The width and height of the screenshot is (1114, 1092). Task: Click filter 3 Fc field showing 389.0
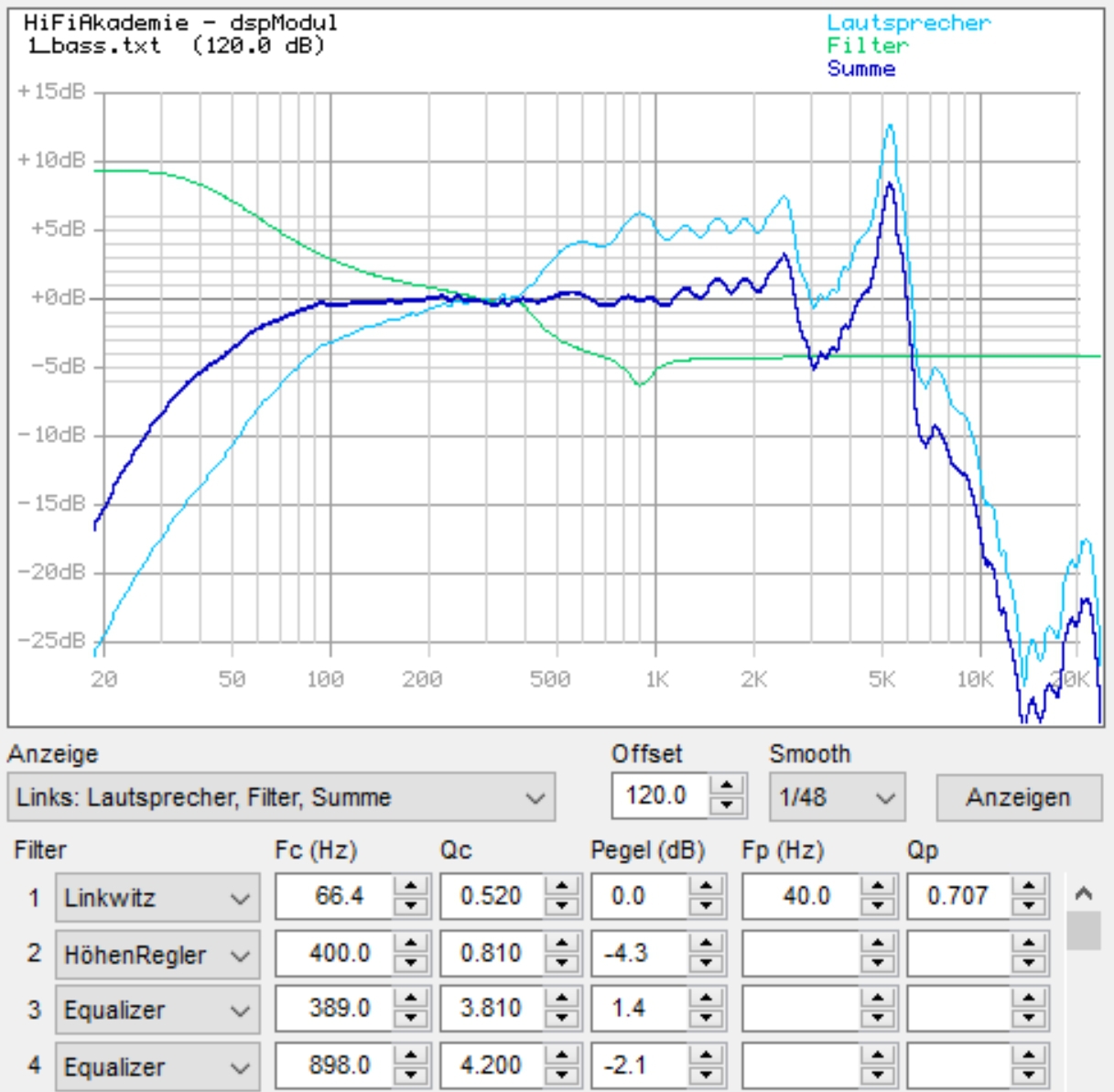coord(335,1010)
